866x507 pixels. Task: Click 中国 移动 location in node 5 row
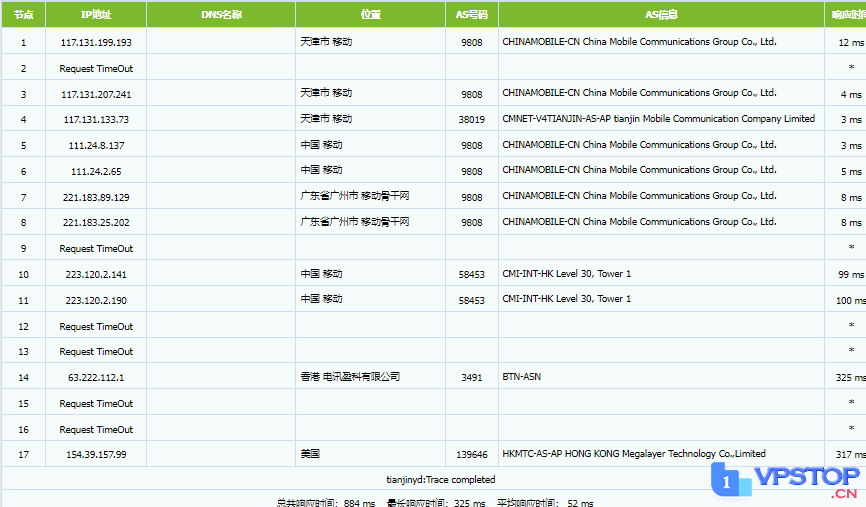(x=321, y=145)
